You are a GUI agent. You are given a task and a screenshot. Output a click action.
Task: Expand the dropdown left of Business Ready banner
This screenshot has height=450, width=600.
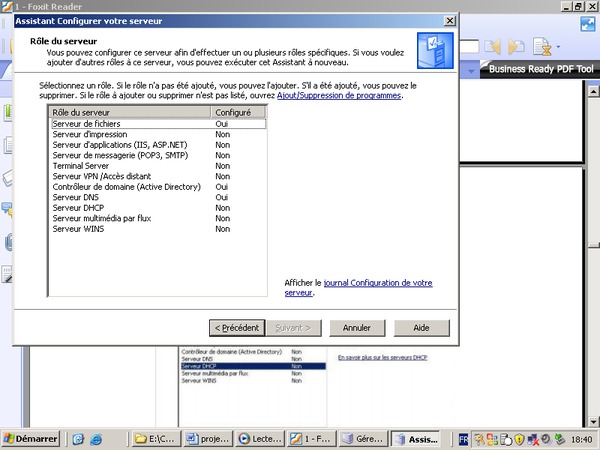pyautogui.click(x=473, y=69)
